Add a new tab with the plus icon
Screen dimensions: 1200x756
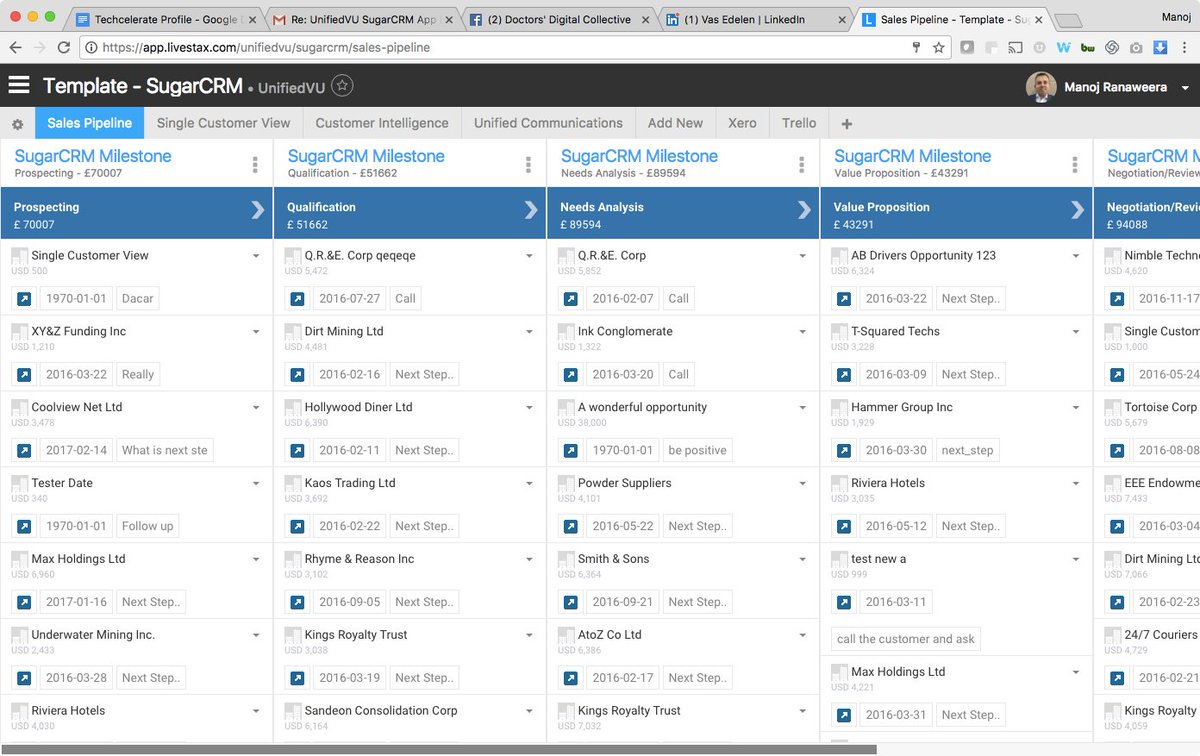coord(847,124)
